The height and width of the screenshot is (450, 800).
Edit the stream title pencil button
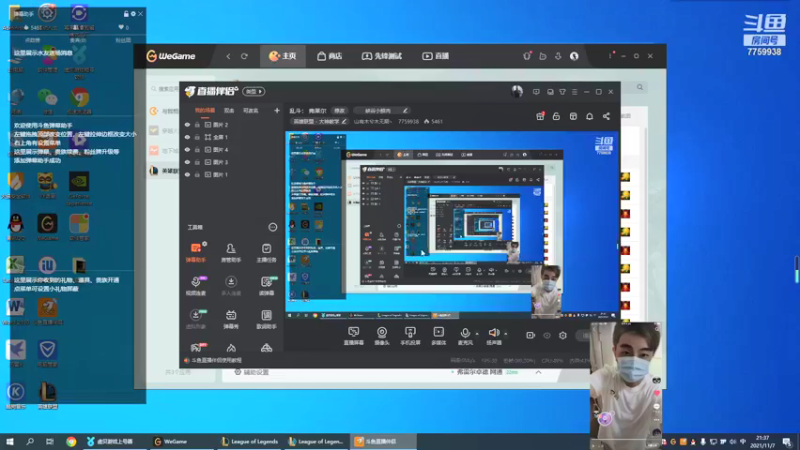(405, 111)
